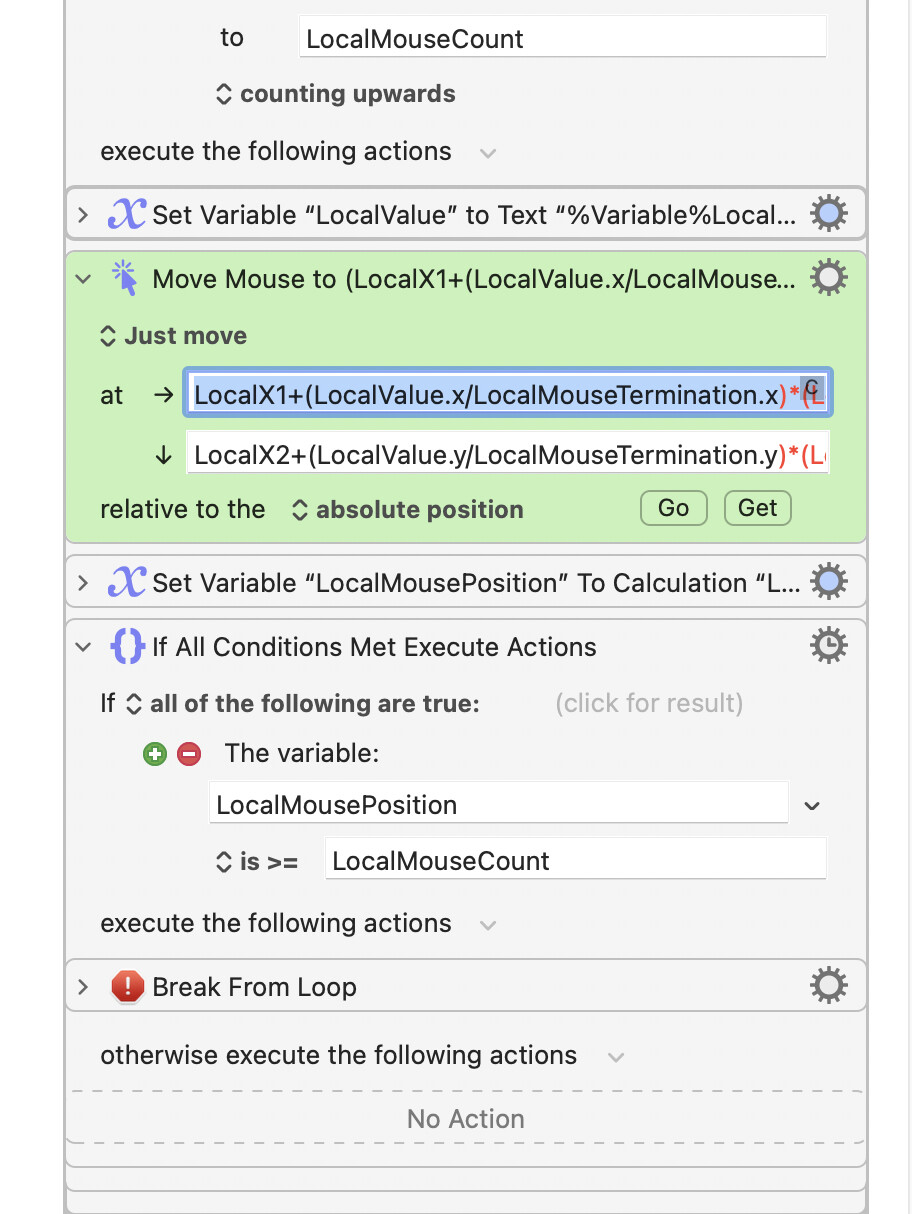
Task: Open the 'absolute position' relative-to popup
Action: point(407,510)
